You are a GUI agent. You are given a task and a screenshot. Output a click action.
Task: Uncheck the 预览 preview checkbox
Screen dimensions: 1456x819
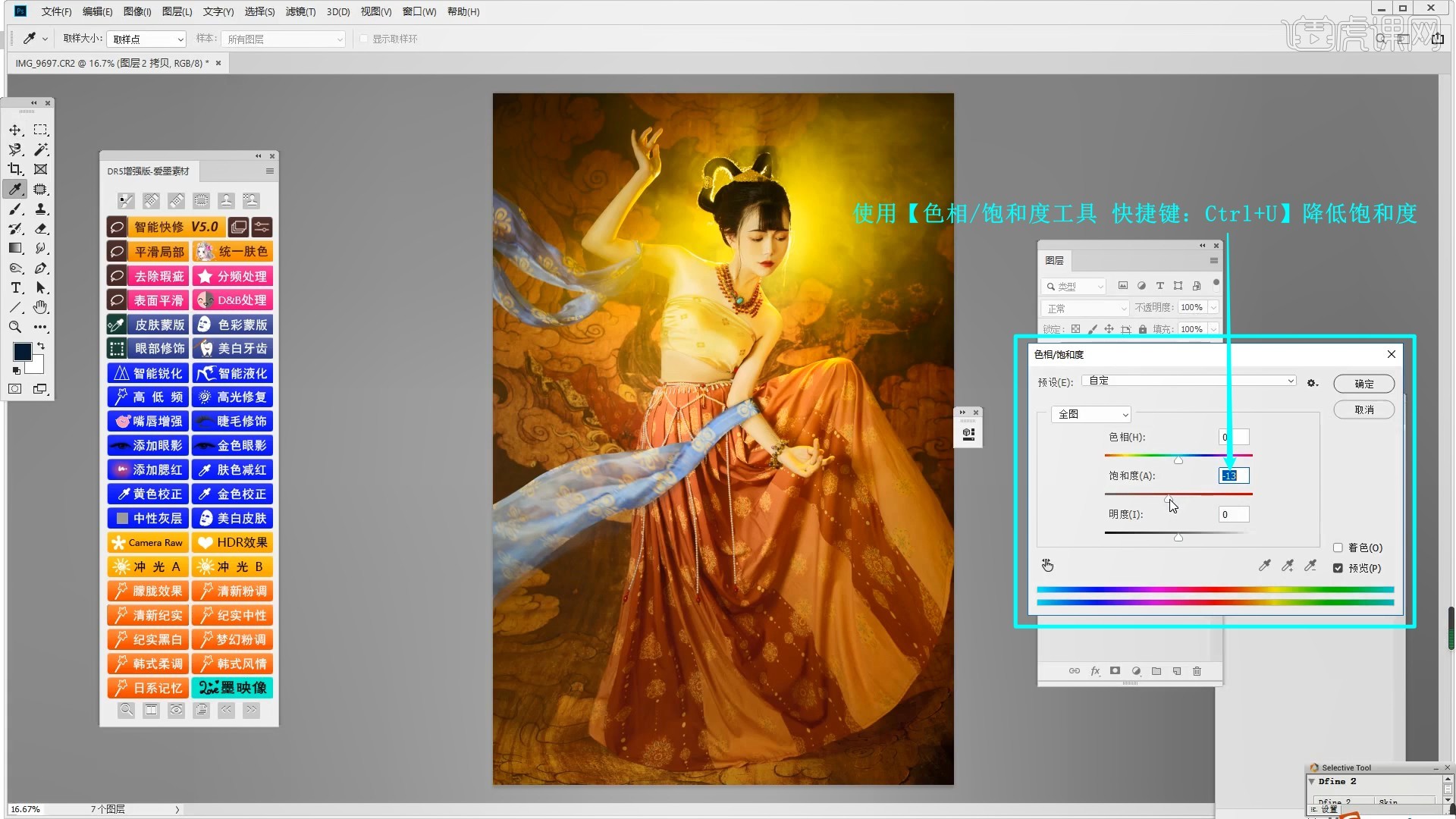(x=1338, y=568)
